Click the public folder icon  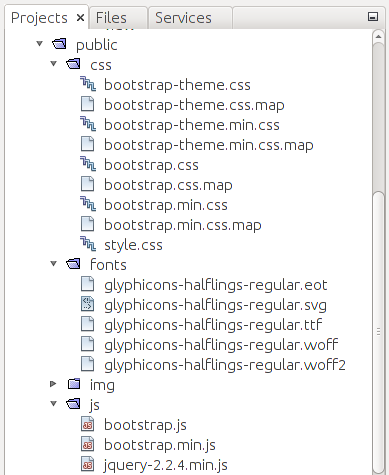click(x=59, y=44)
